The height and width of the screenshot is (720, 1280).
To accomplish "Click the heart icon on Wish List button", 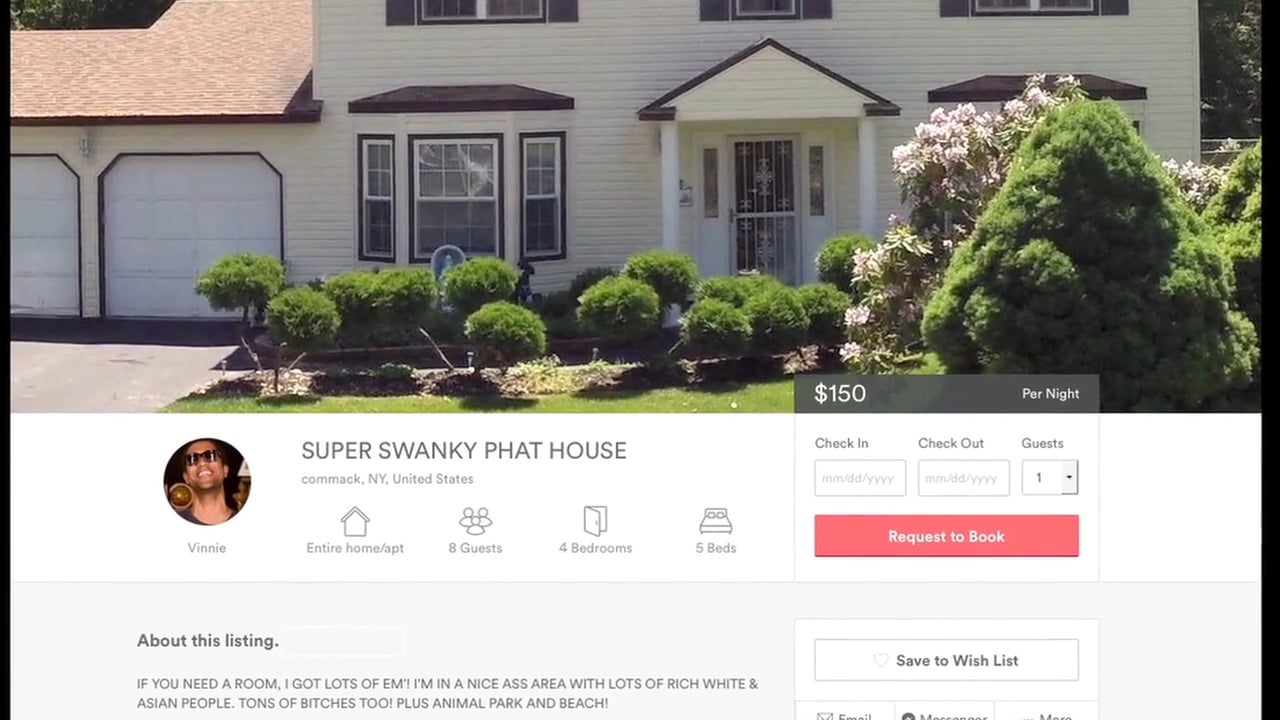I will tap(881, 660).
